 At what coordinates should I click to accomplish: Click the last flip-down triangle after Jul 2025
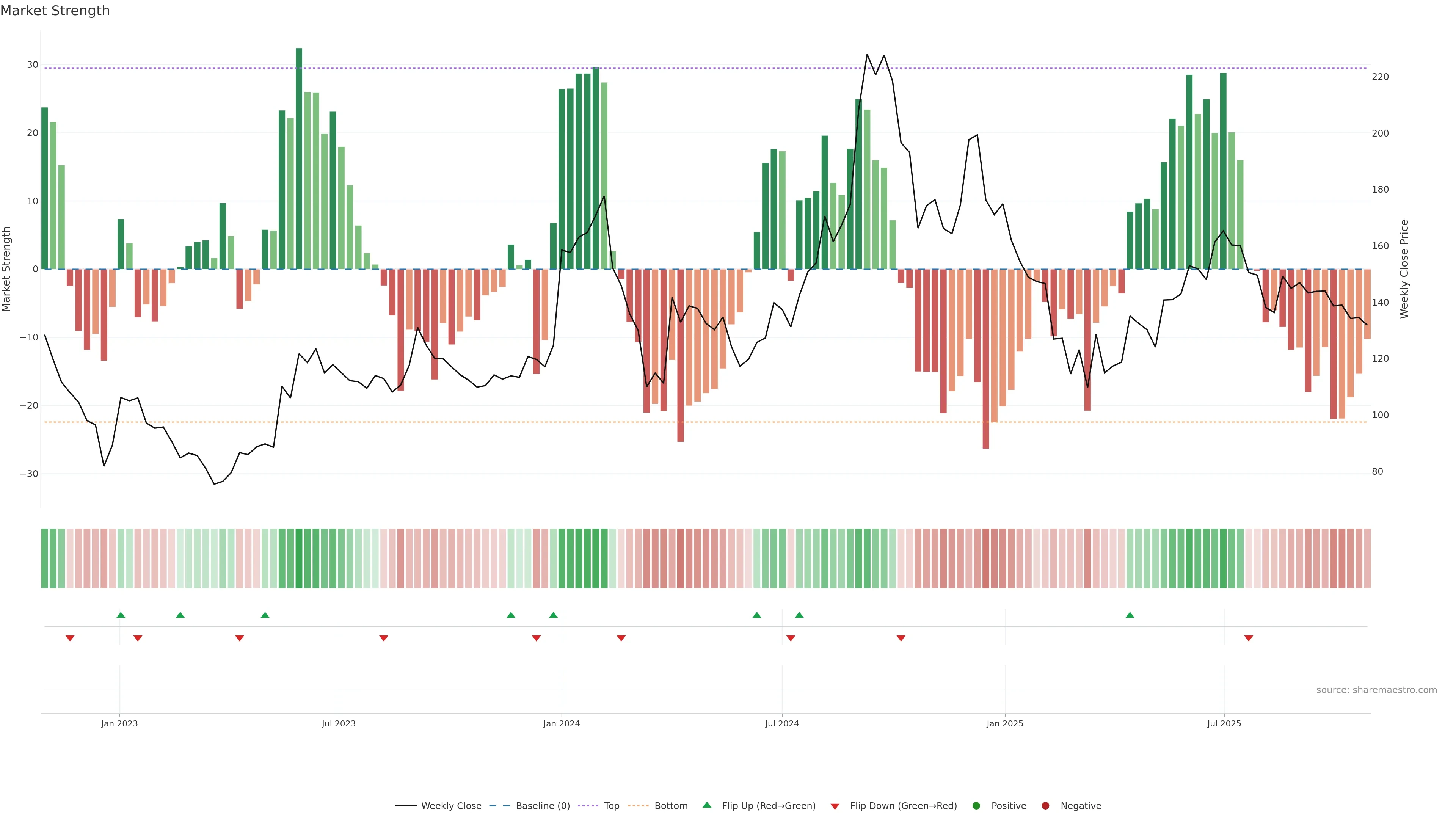click(x=1249, y=638)
